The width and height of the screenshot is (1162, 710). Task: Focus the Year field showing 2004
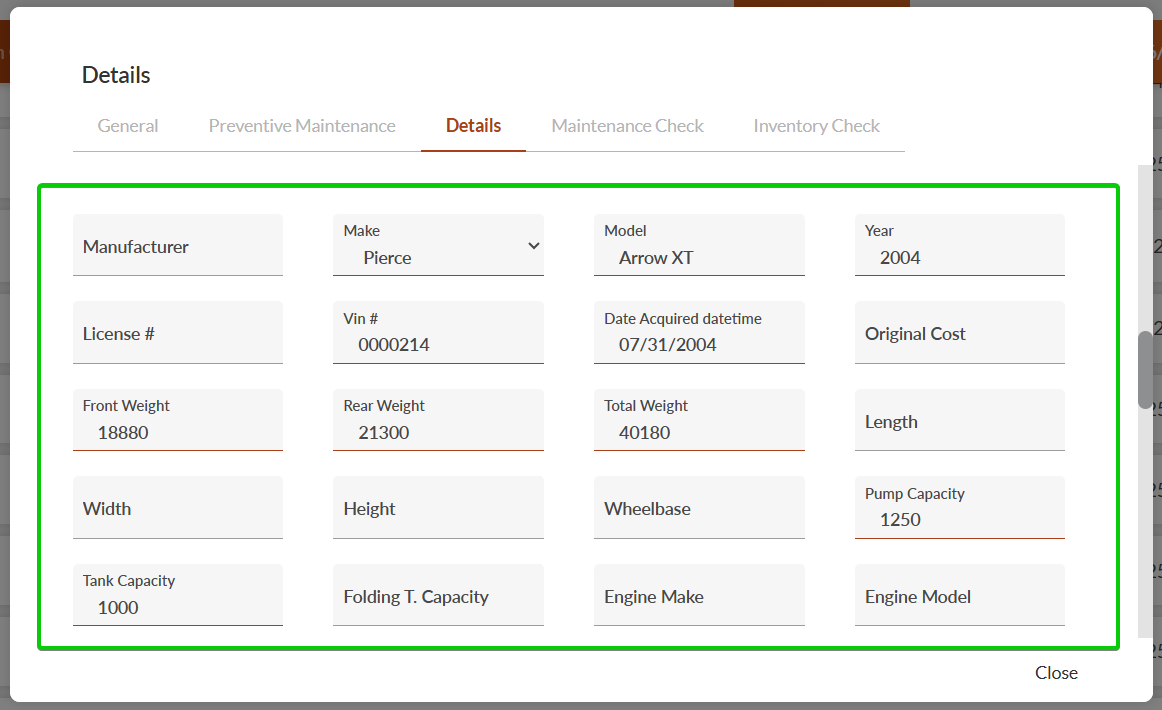[959, 257]
